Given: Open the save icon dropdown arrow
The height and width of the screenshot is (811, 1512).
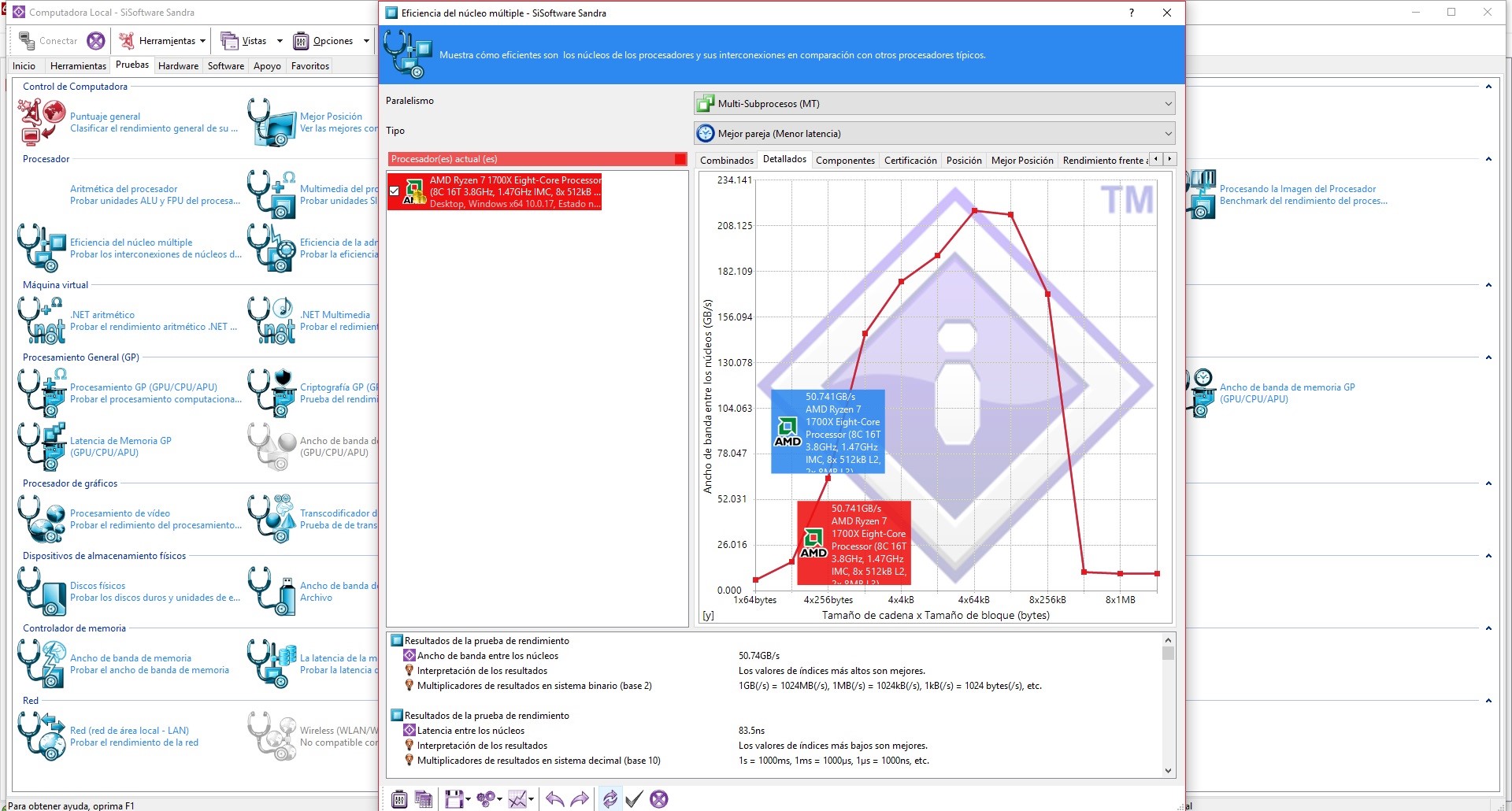Looking at the screenshot, I should [x=468, y=800].
